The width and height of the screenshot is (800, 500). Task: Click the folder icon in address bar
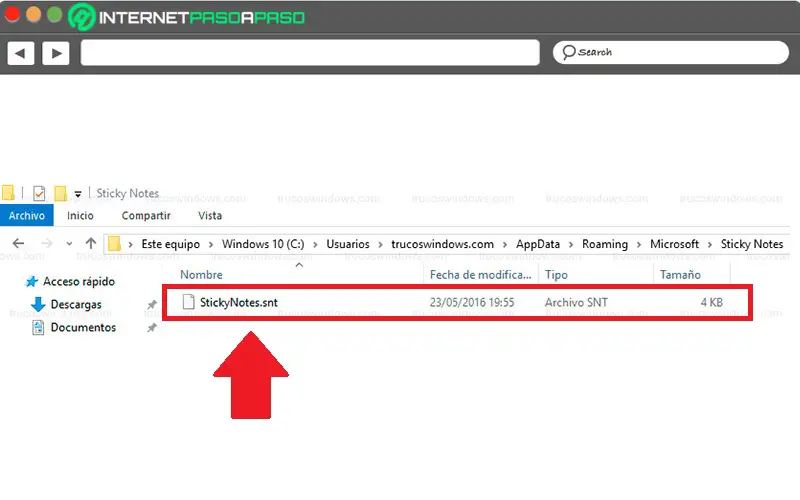[114, 244]
